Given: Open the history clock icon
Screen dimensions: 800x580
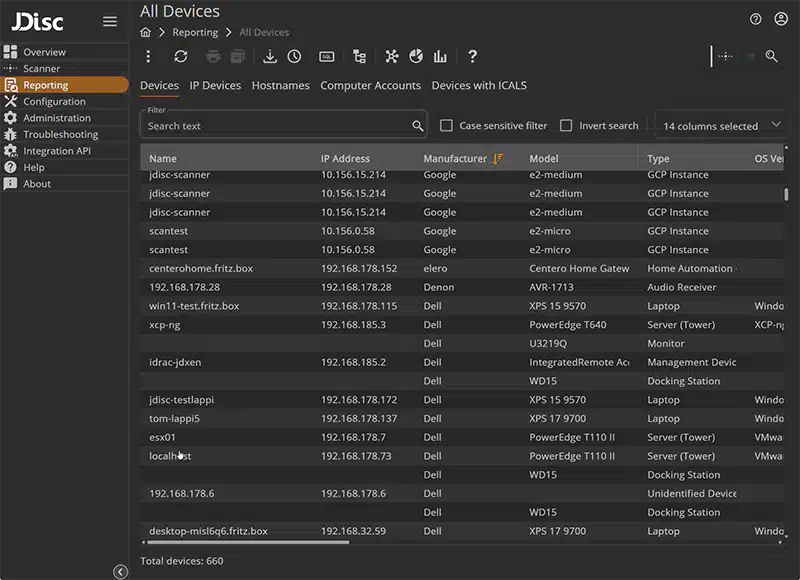Looking at the screenshot, I should tap(294, 57).
